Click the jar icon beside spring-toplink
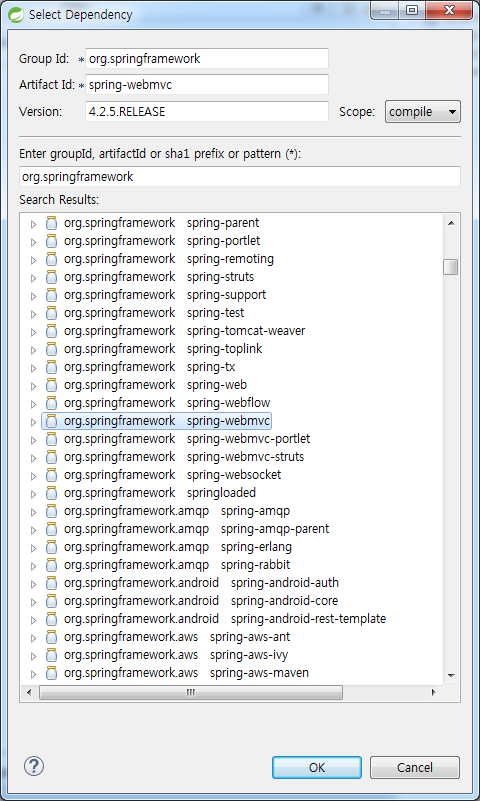 (x=51, y=349)
